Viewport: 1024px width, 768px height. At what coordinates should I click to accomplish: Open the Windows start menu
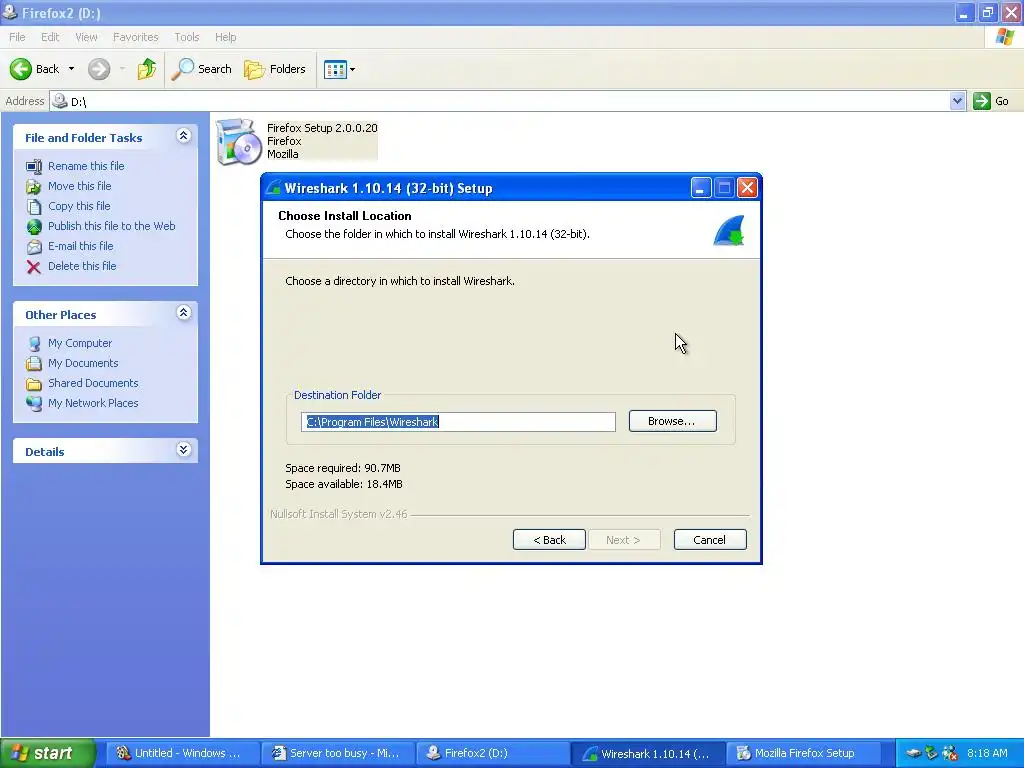point(47,753)
